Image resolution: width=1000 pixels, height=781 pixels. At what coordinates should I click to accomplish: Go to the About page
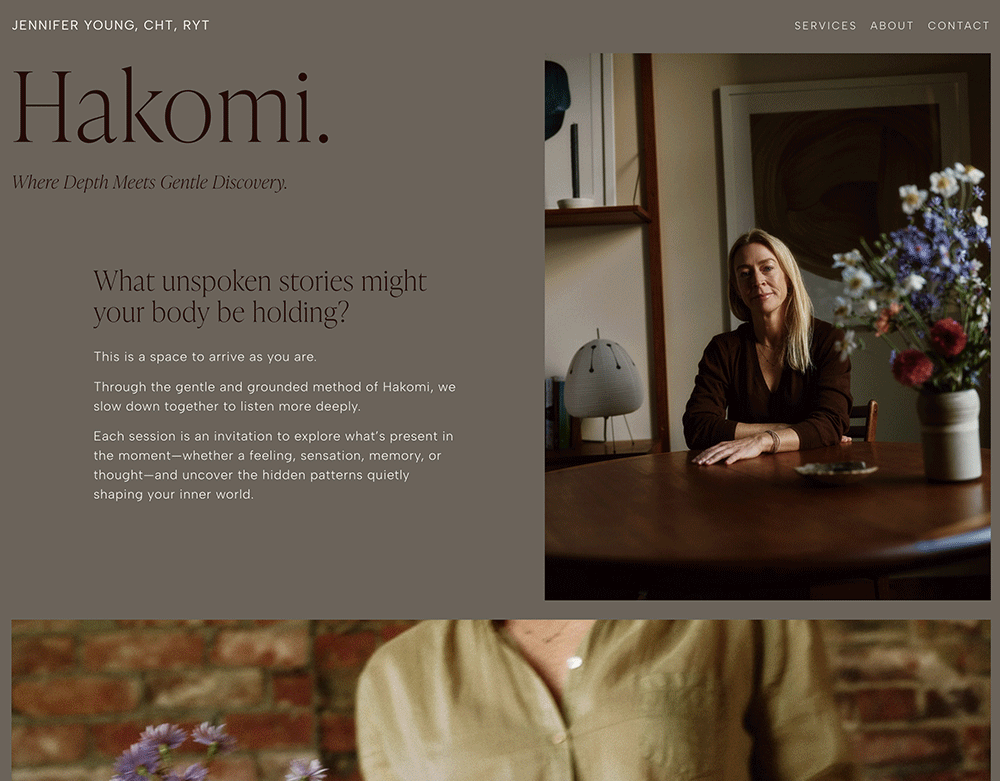(x=891, y=26)
